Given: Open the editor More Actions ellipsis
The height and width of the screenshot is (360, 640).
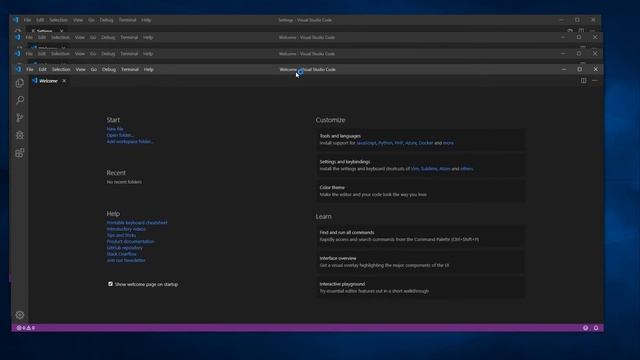Looking at the screenshot, I should [595, 81].
